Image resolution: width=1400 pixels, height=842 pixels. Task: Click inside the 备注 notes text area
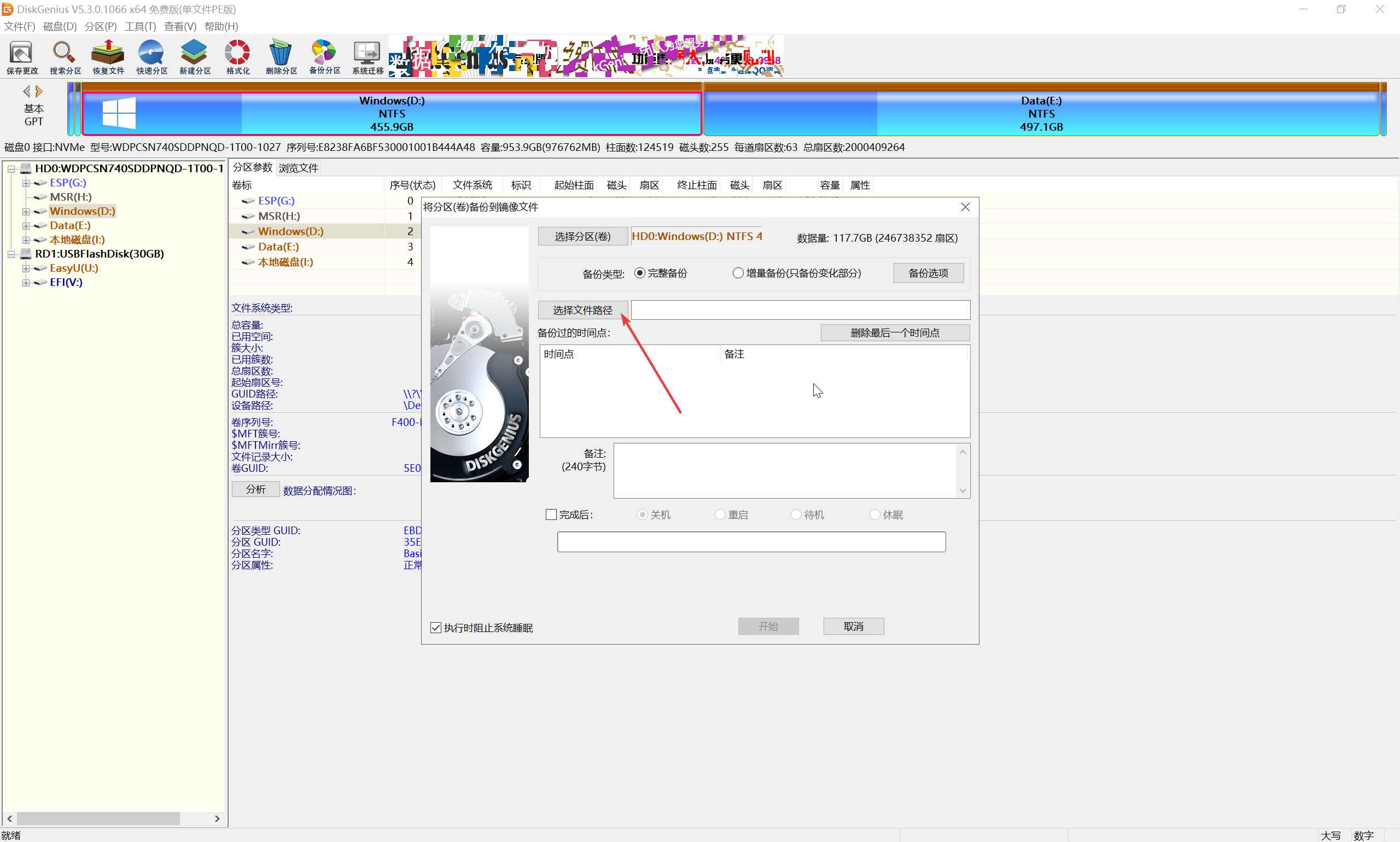[x=784, y=470]
